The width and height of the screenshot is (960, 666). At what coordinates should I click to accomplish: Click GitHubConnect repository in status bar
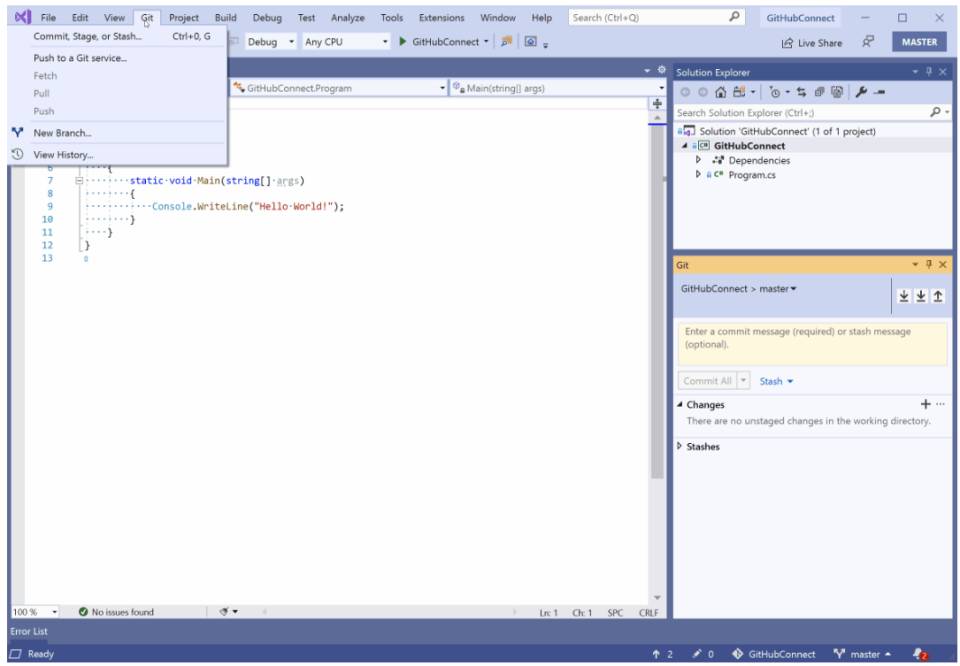pyautogui.click(x=774, y=654)
